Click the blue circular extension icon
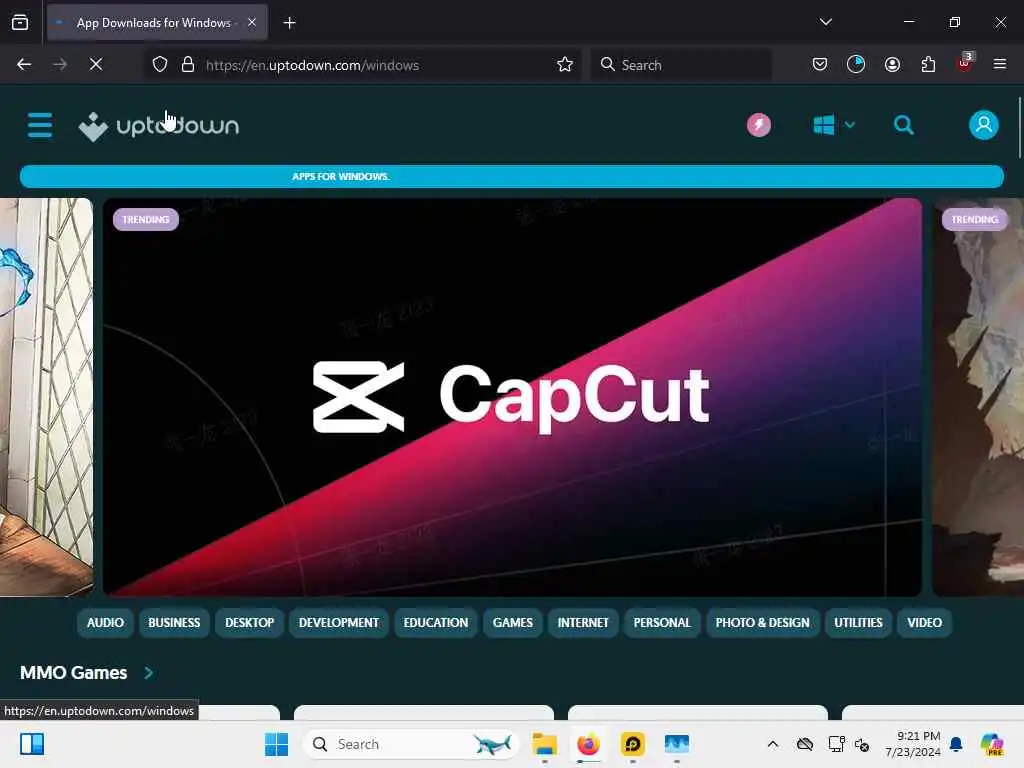This screenshot has height=768, width=1024. 856,64
